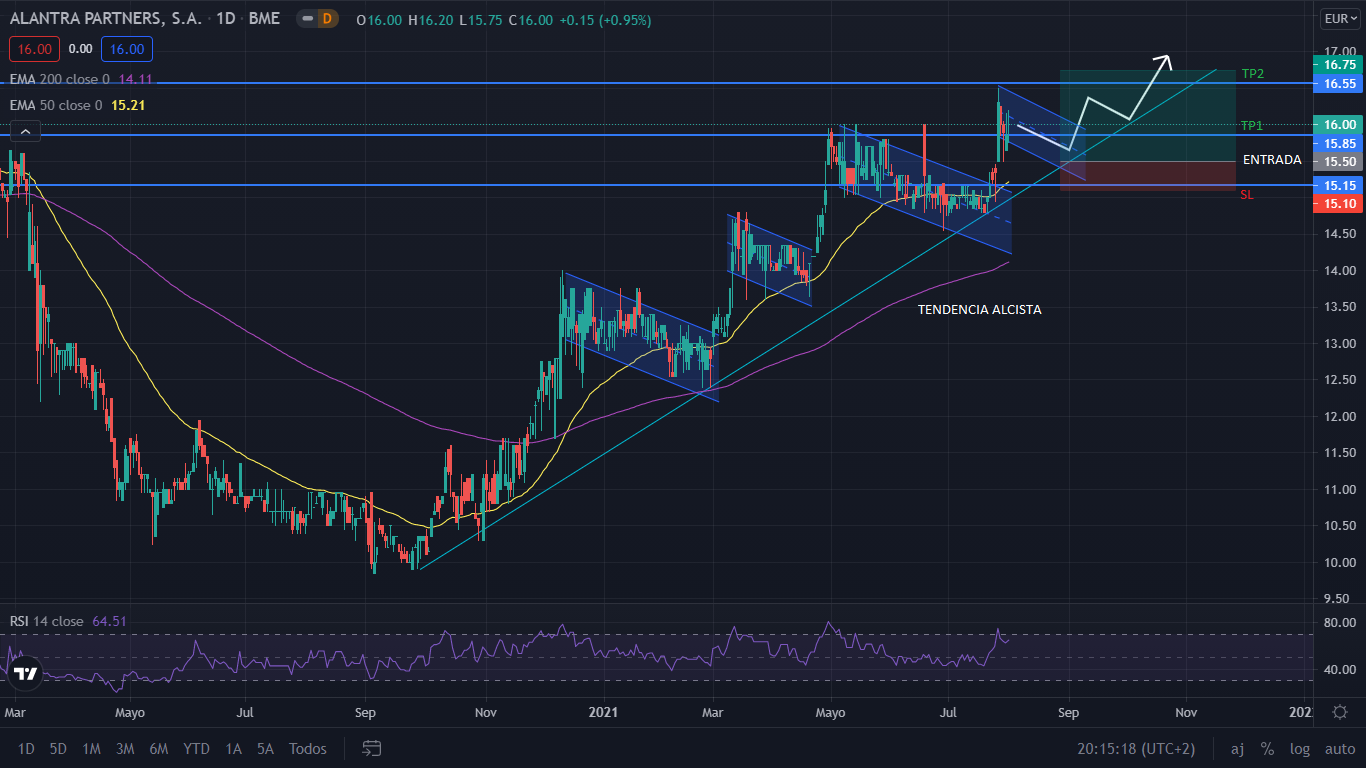
Task: Click the Go to date icon beside Todos
Action: pos(371,748)
